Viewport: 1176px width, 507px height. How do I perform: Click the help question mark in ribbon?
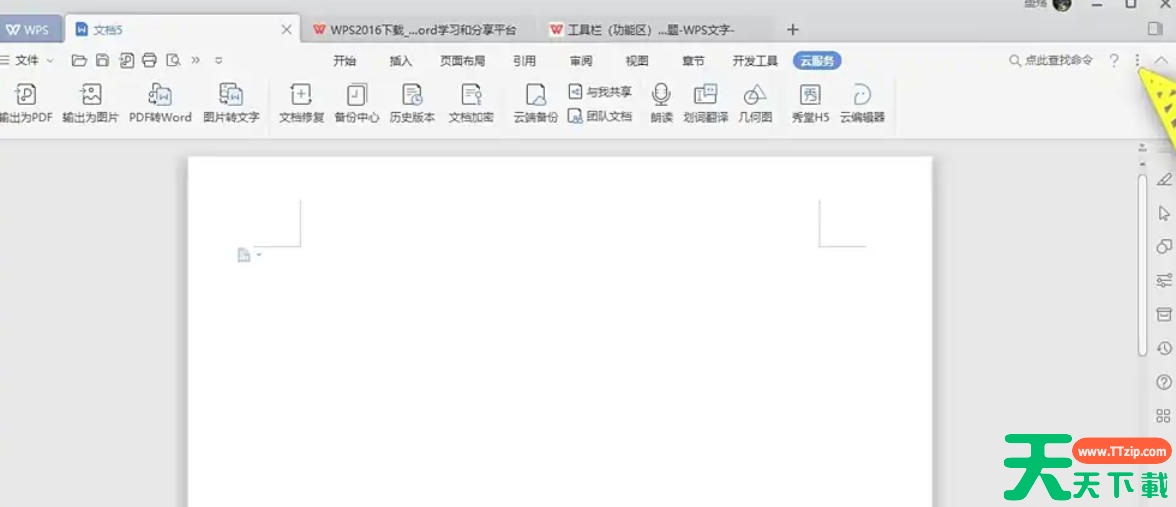coord(1114,61)
